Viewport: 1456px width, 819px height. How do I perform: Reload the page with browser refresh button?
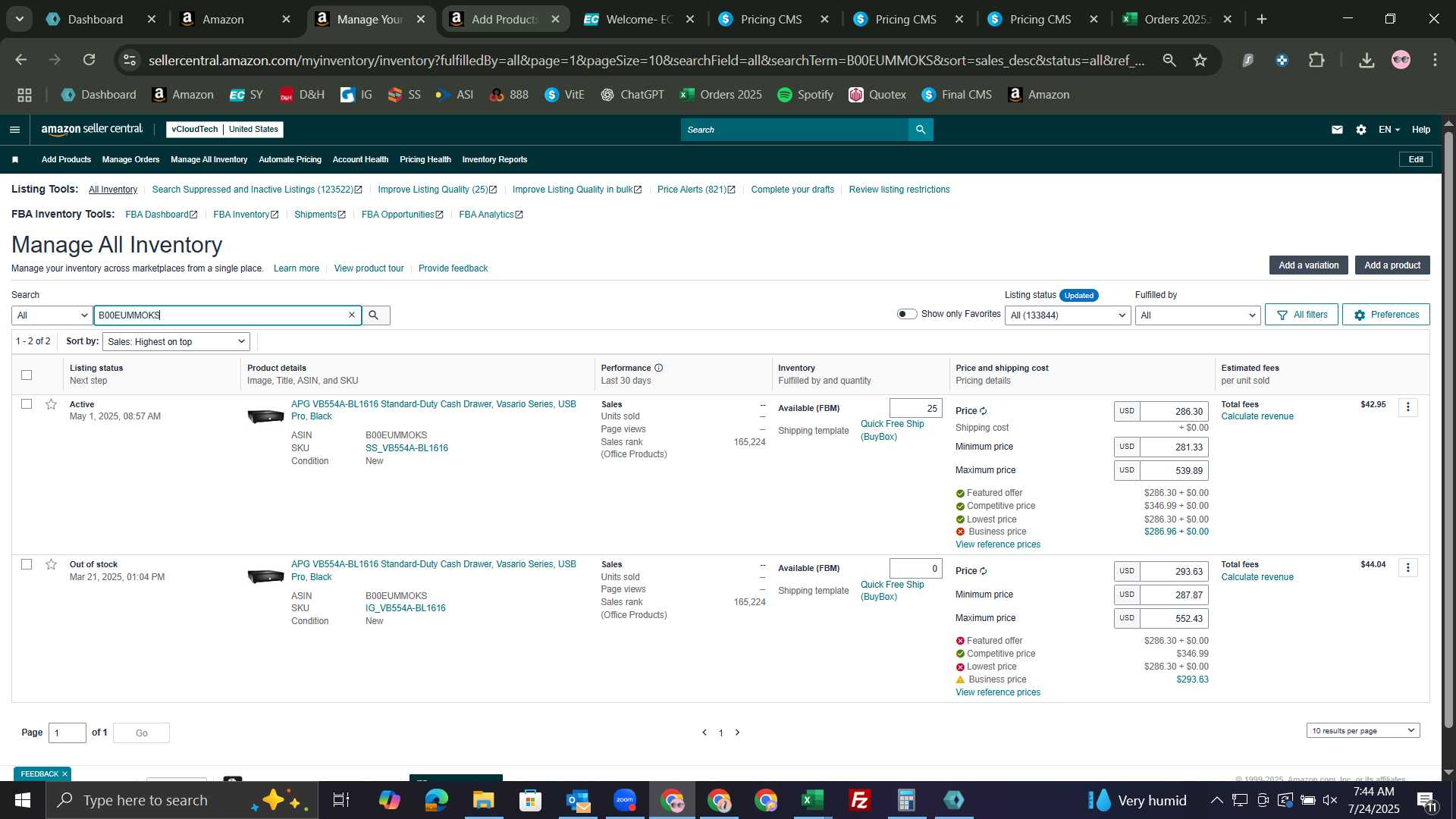(x=89, y=60)
